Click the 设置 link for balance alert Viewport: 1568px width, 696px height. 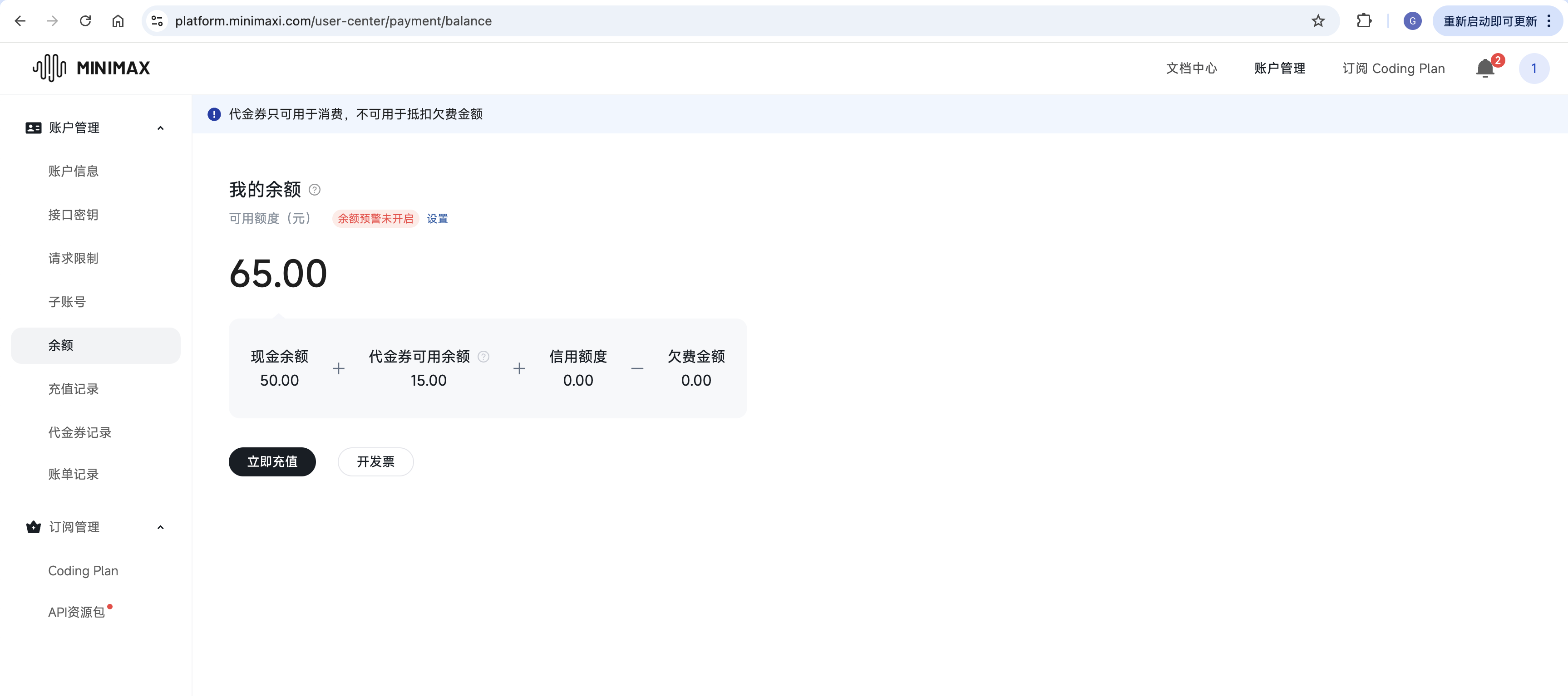(437, 218)
